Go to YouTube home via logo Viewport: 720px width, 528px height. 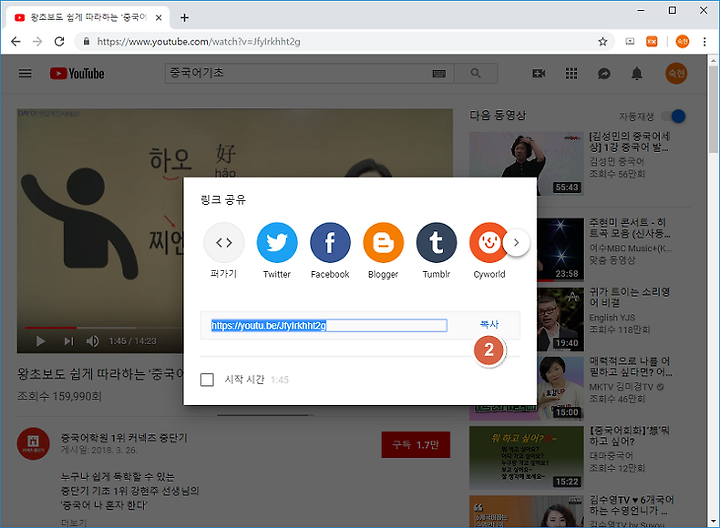point(77,73)
